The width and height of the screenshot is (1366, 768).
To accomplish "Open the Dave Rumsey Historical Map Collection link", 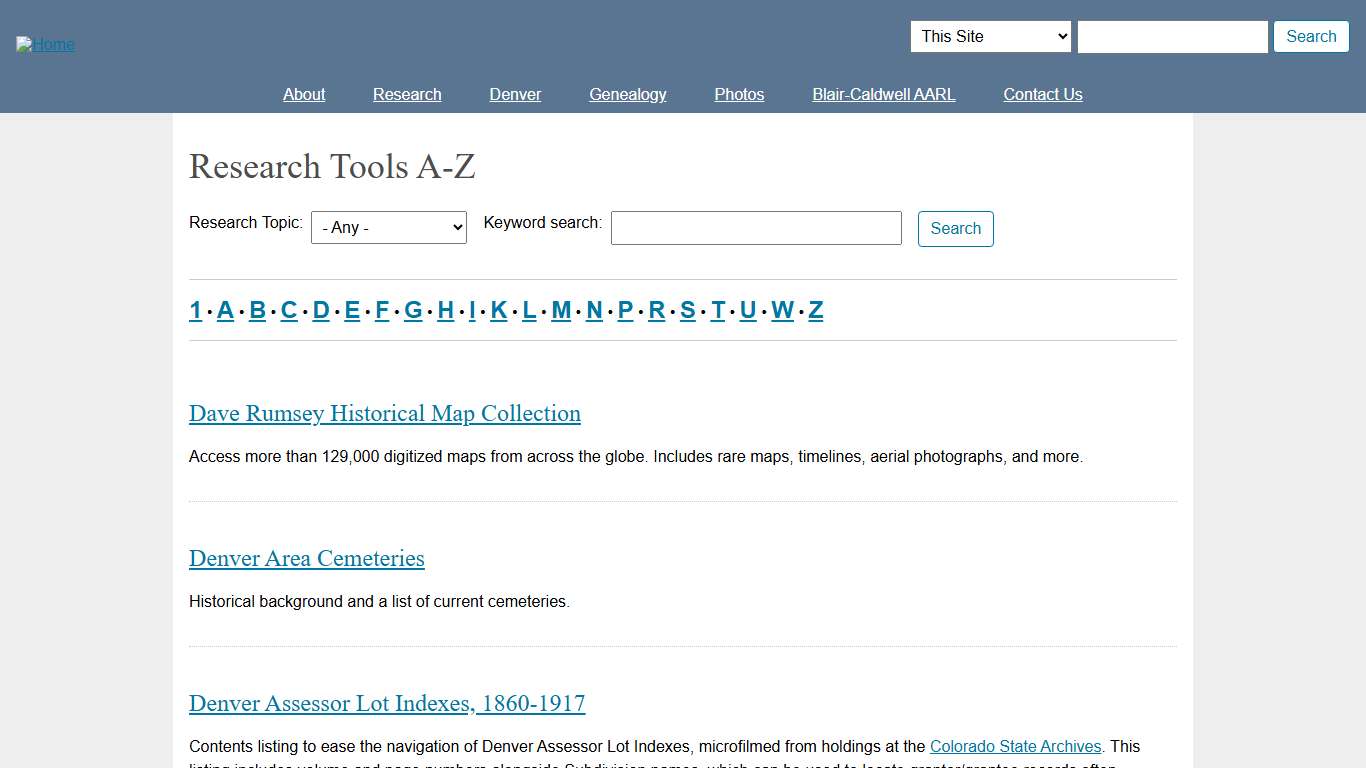I will 384,413.
